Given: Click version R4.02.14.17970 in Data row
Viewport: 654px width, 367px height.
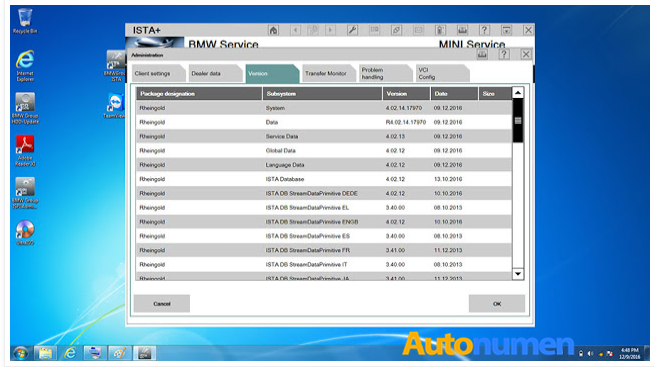Looking at the screenshot, I should 405,122.
